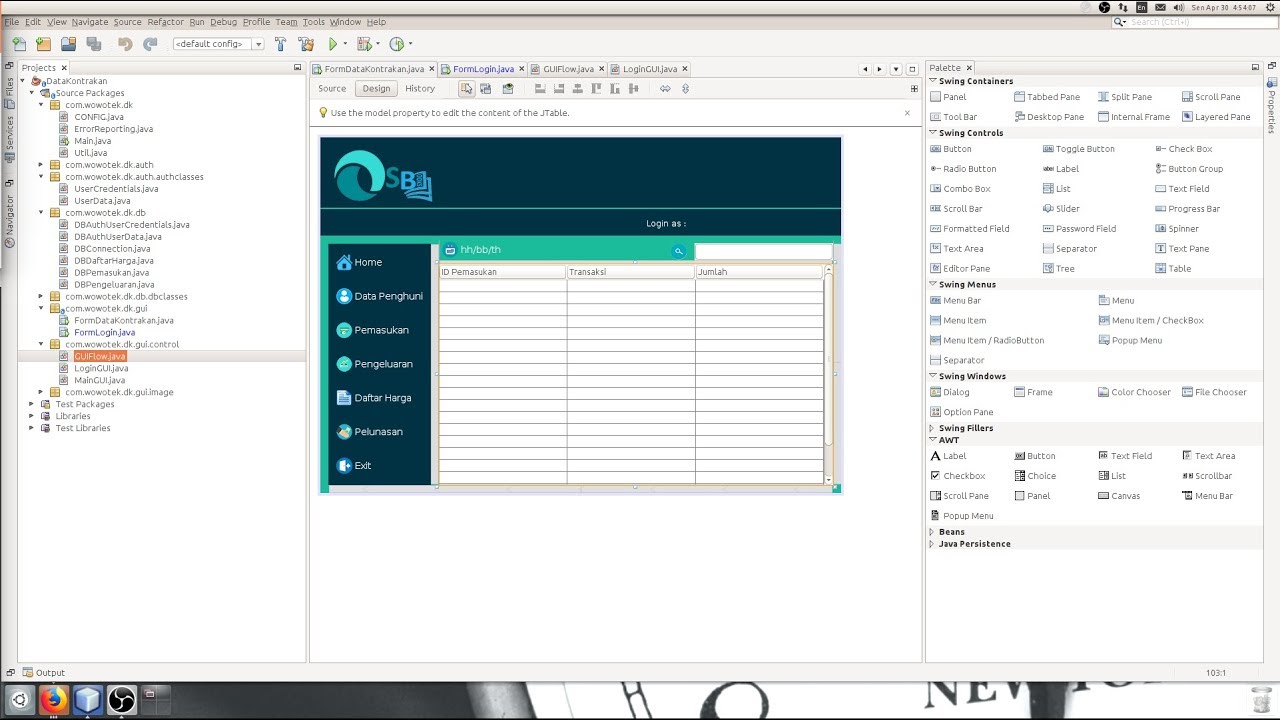Select Color Chooser in the Swing Windows palette
This screenshot has width=1280, height=720.
point(1134,392)
